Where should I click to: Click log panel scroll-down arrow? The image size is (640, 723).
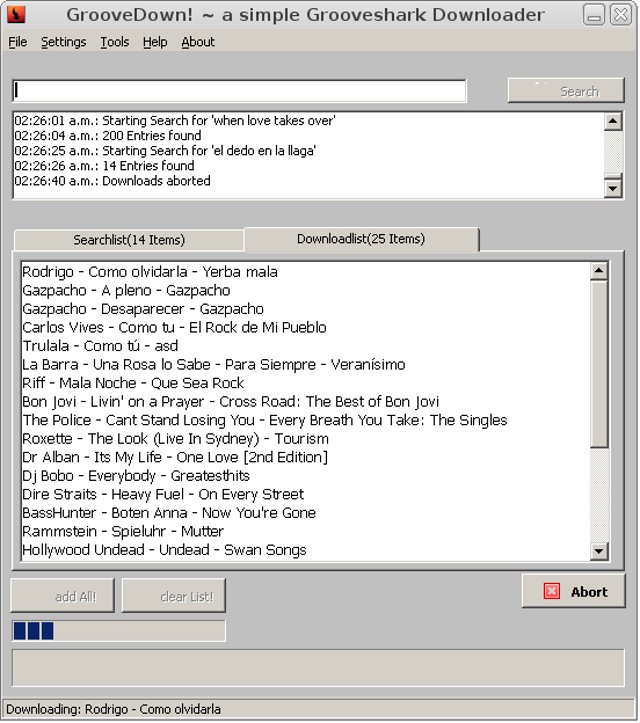pos(613,188)
